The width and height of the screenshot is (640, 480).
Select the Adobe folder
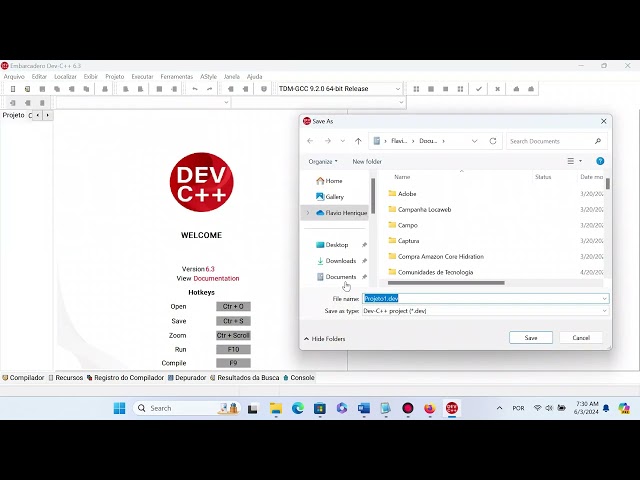coord(402,193)
